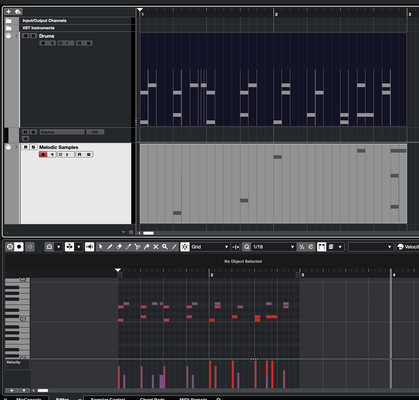Toggle Record in Editor button
Viewport: 419px width, 400px height.
click(19, 247)
